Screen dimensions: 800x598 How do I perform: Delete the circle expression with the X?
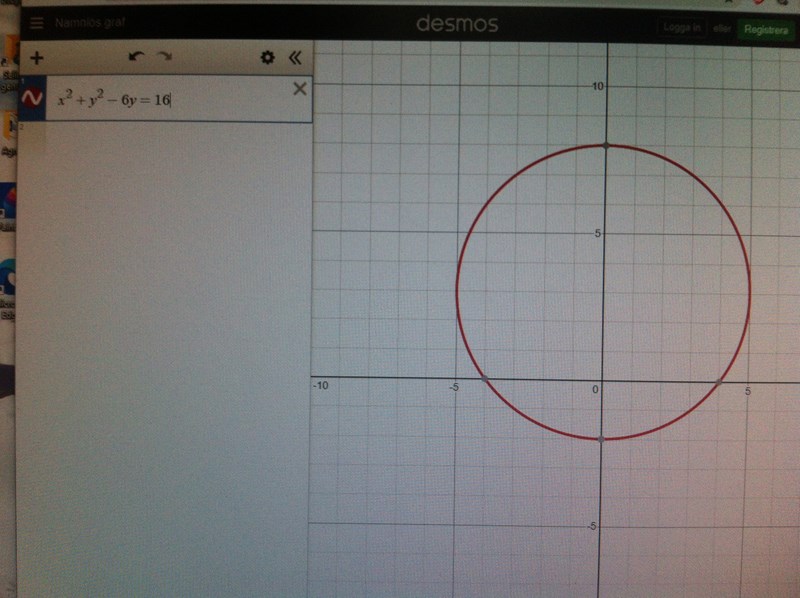298,90
